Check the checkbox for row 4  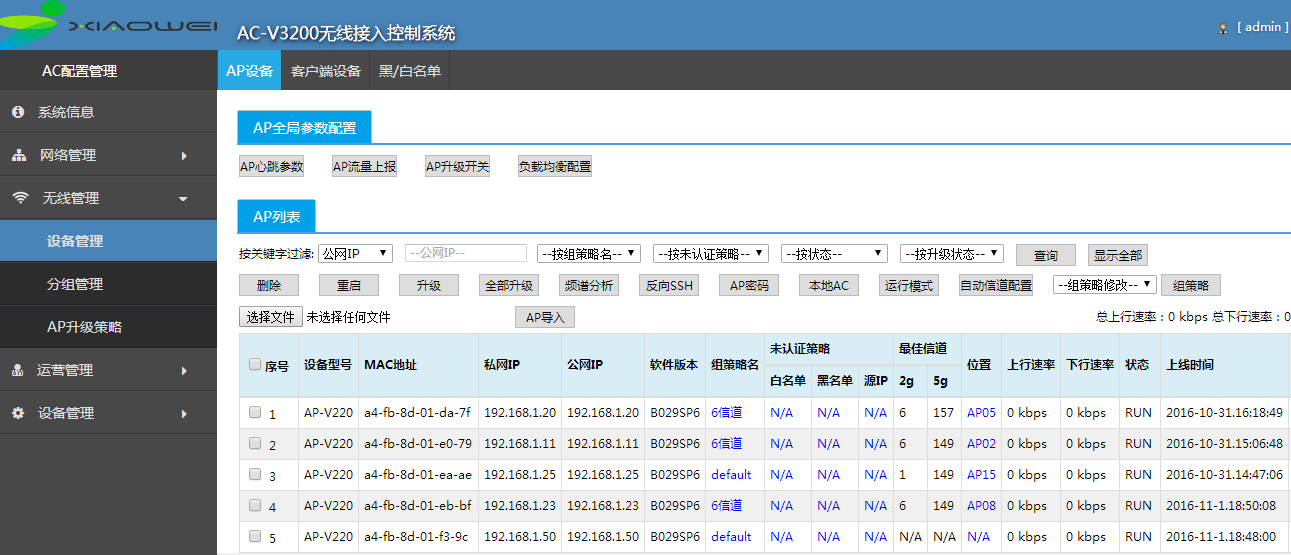click(x=255, y=505)
